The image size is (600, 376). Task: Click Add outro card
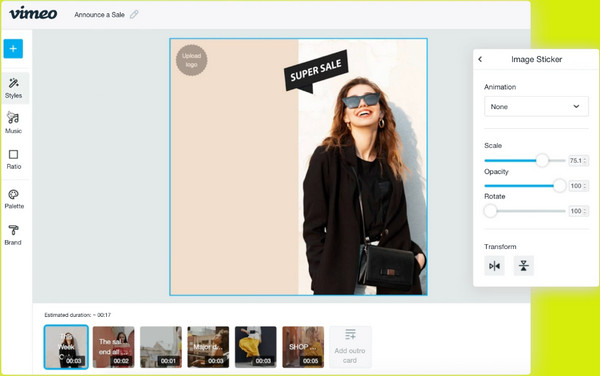click(350, 347)
